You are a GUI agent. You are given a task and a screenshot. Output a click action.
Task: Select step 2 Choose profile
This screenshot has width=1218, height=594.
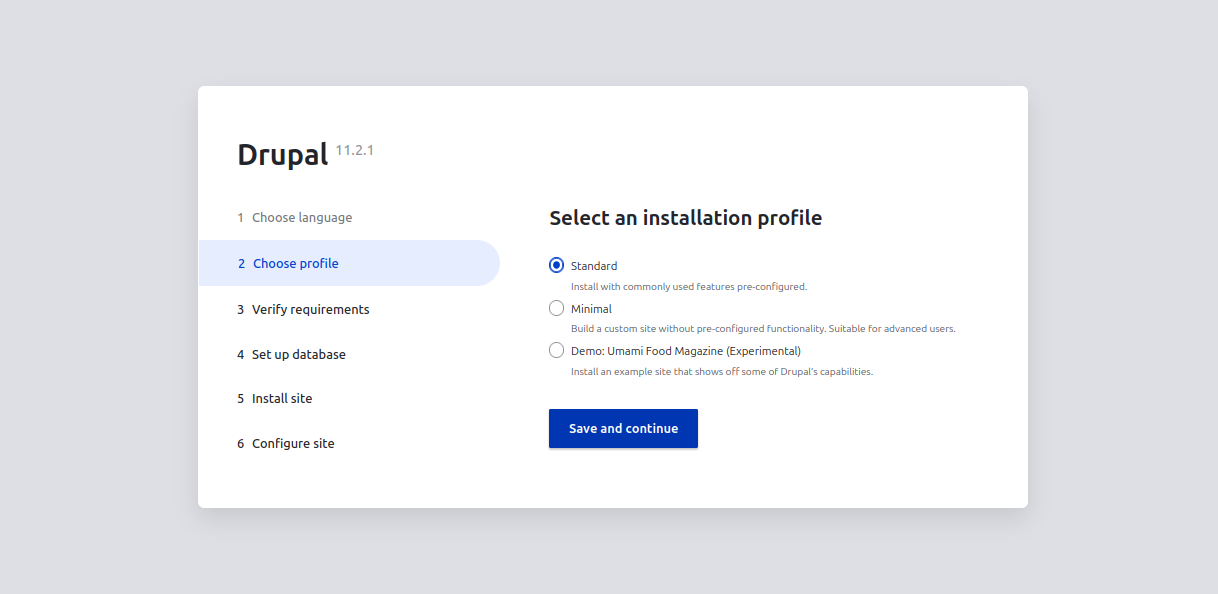349,263
